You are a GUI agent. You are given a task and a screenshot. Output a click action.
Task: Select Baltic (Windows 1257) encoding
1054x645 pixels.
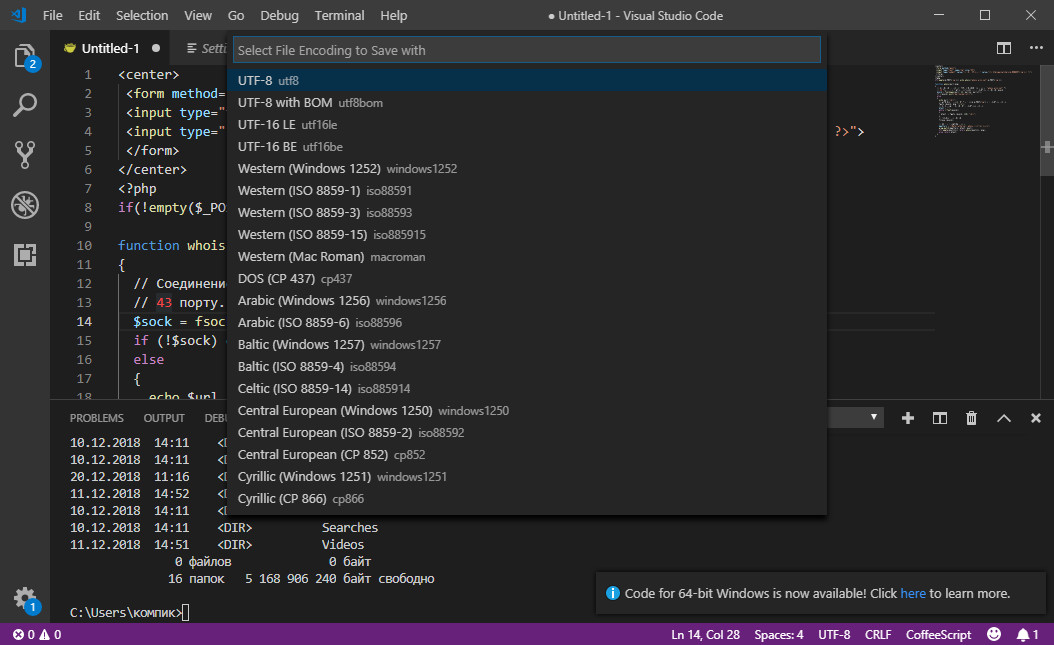[x=527, y=345]
